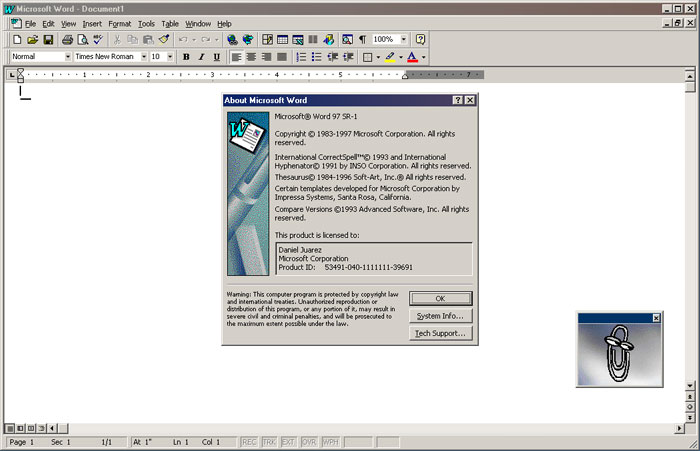Justify the paragraph text
Screen dimensions: 700x451
click(x=282, y=57)
